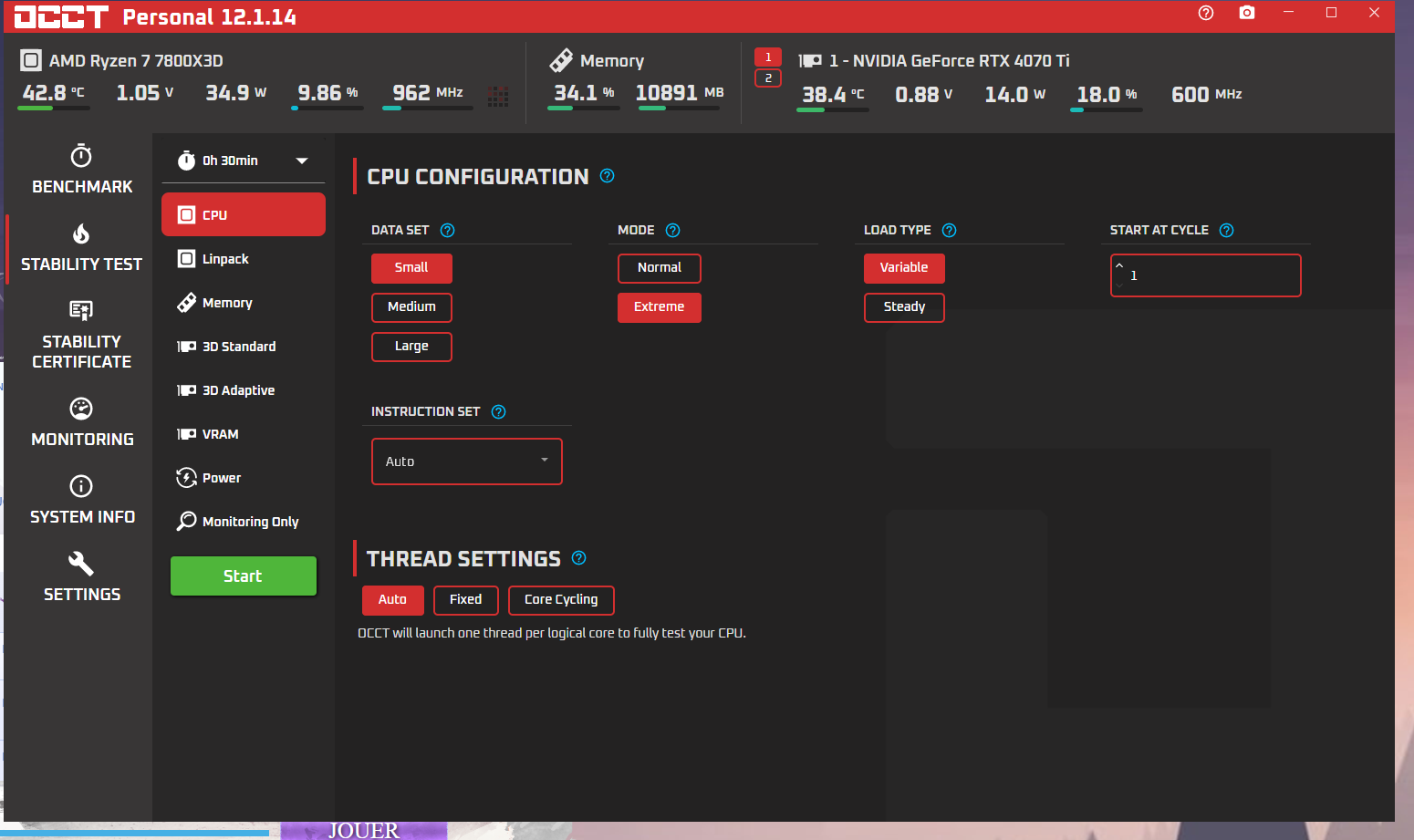Select the Small data set

click(x=411, y=268)
